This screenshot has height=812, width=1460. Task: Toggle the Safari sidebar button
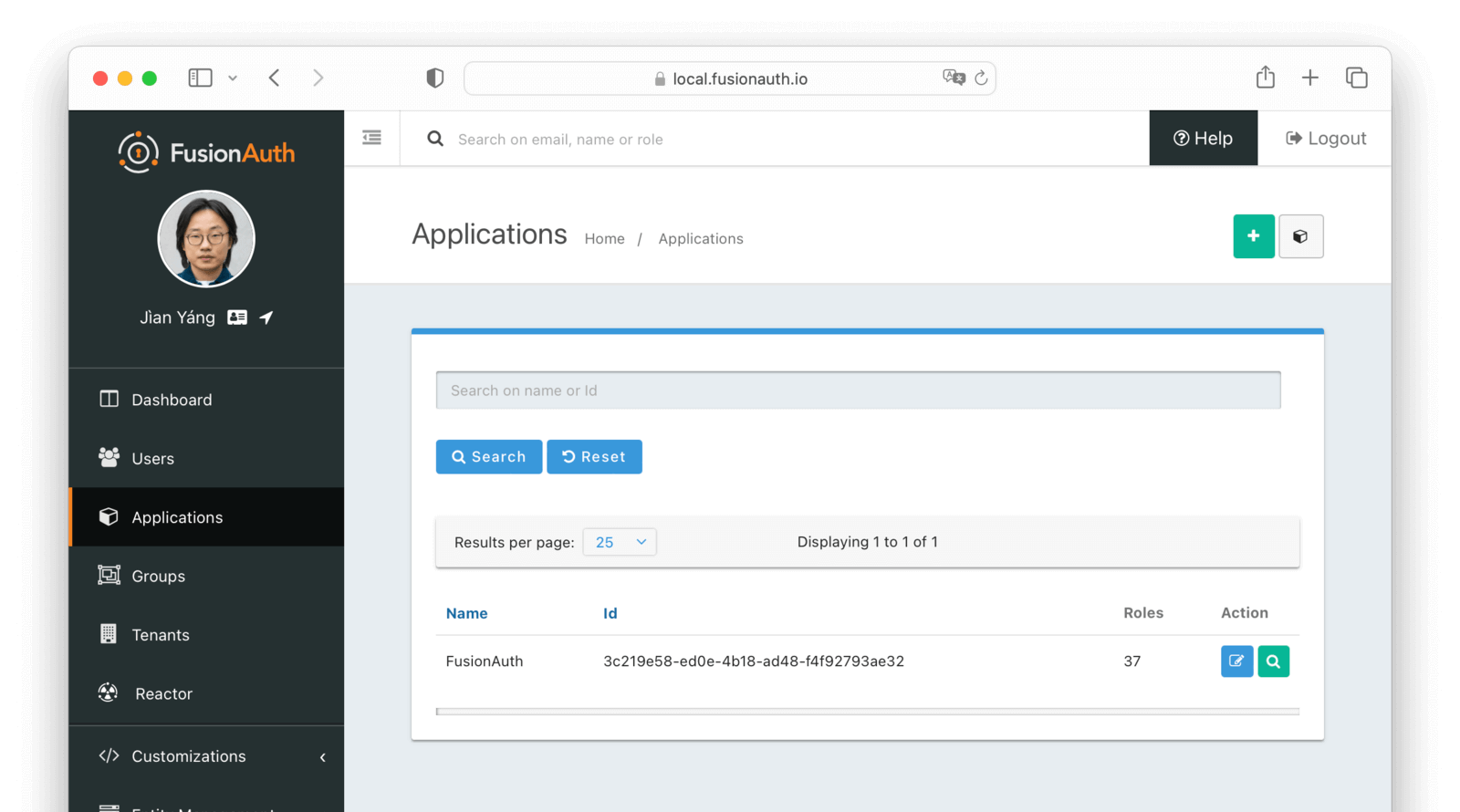point(200,78)
